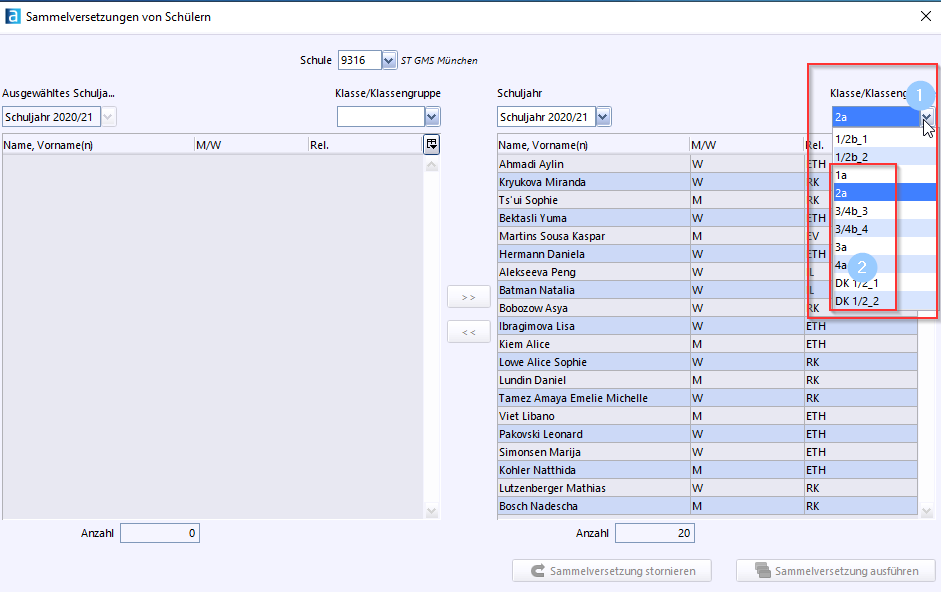
Task: Open left Klasse/Klassengruppe dropdown
Action: 432,116
